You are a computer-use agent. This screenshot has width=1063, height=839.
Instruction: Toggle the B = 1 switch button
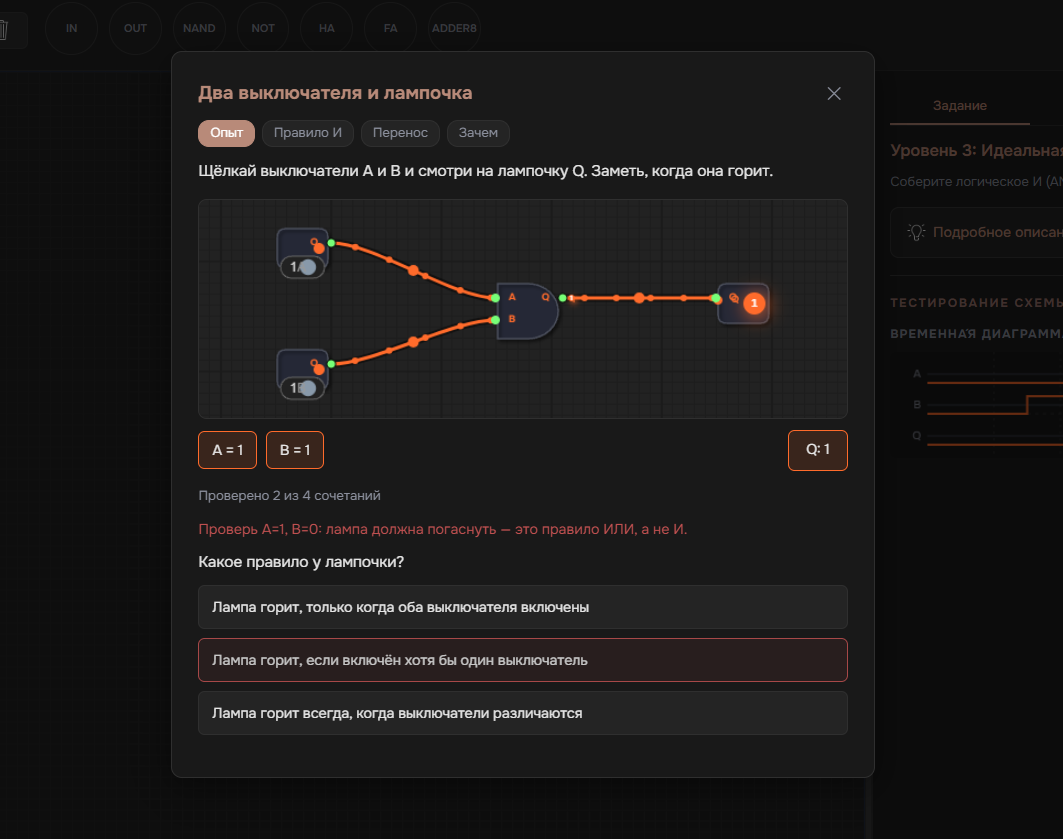295,450
